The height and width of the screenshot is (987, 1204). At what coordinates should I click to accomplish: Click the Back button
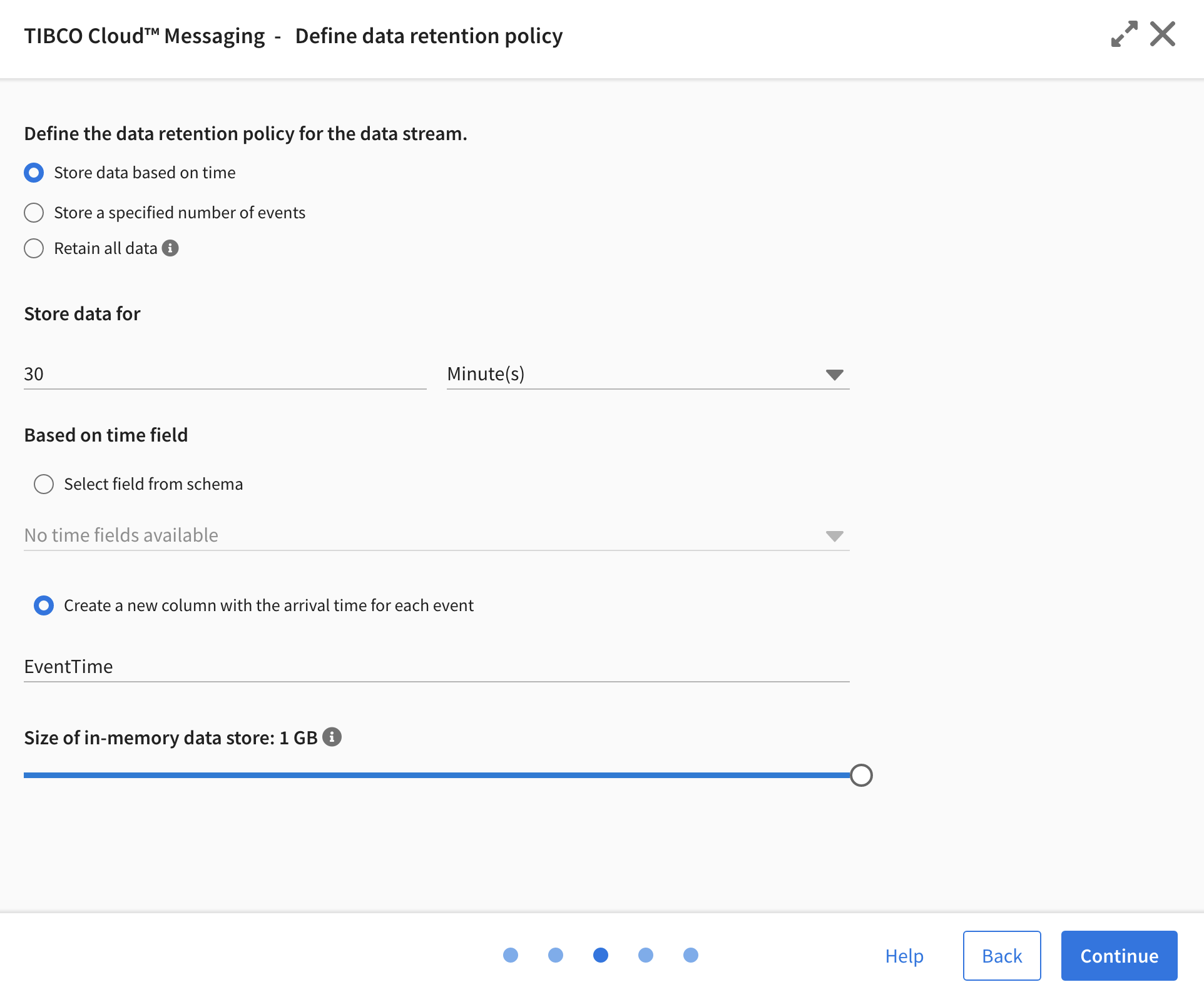click(x=1002, y=956)
